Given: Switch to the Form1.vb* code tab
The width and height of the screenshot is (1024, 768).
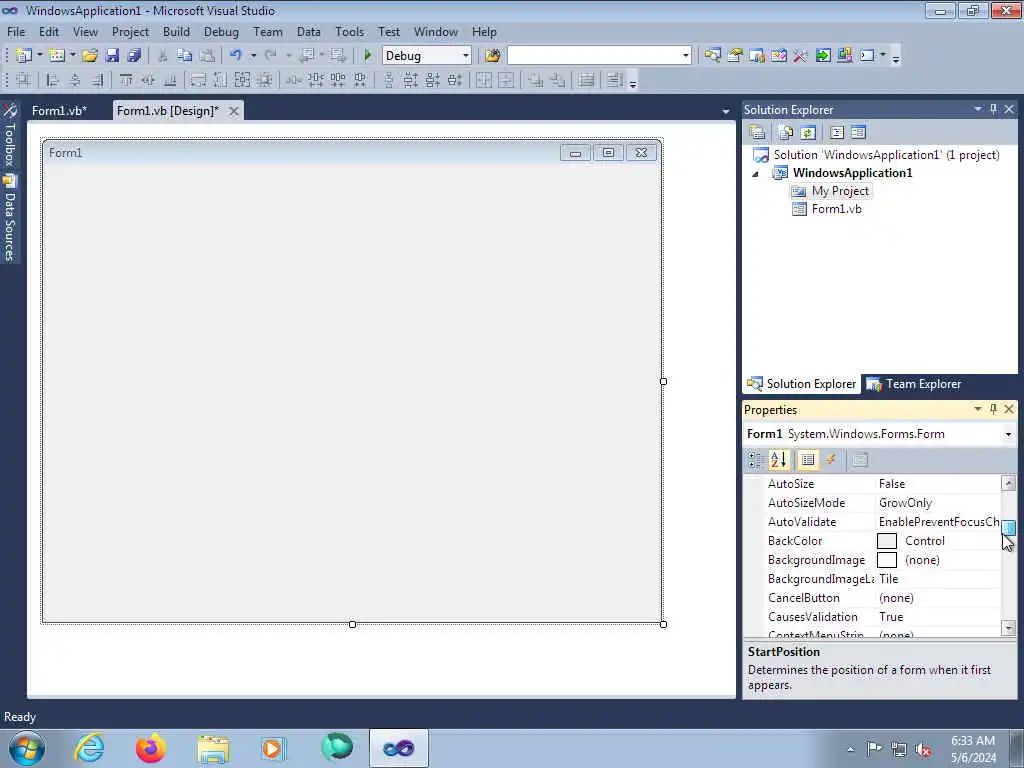Looking at the screenshot, I should (59, 110).
